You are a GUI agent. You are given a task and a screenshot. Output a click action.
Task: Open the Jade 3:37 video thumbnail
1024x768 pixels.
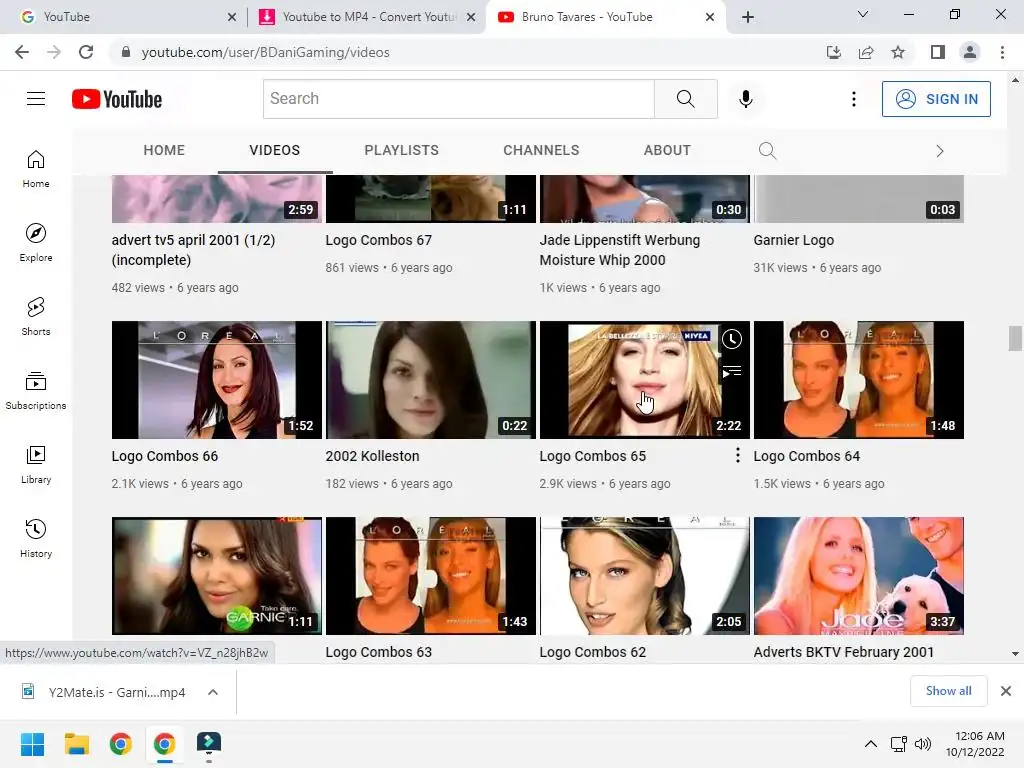859,575
